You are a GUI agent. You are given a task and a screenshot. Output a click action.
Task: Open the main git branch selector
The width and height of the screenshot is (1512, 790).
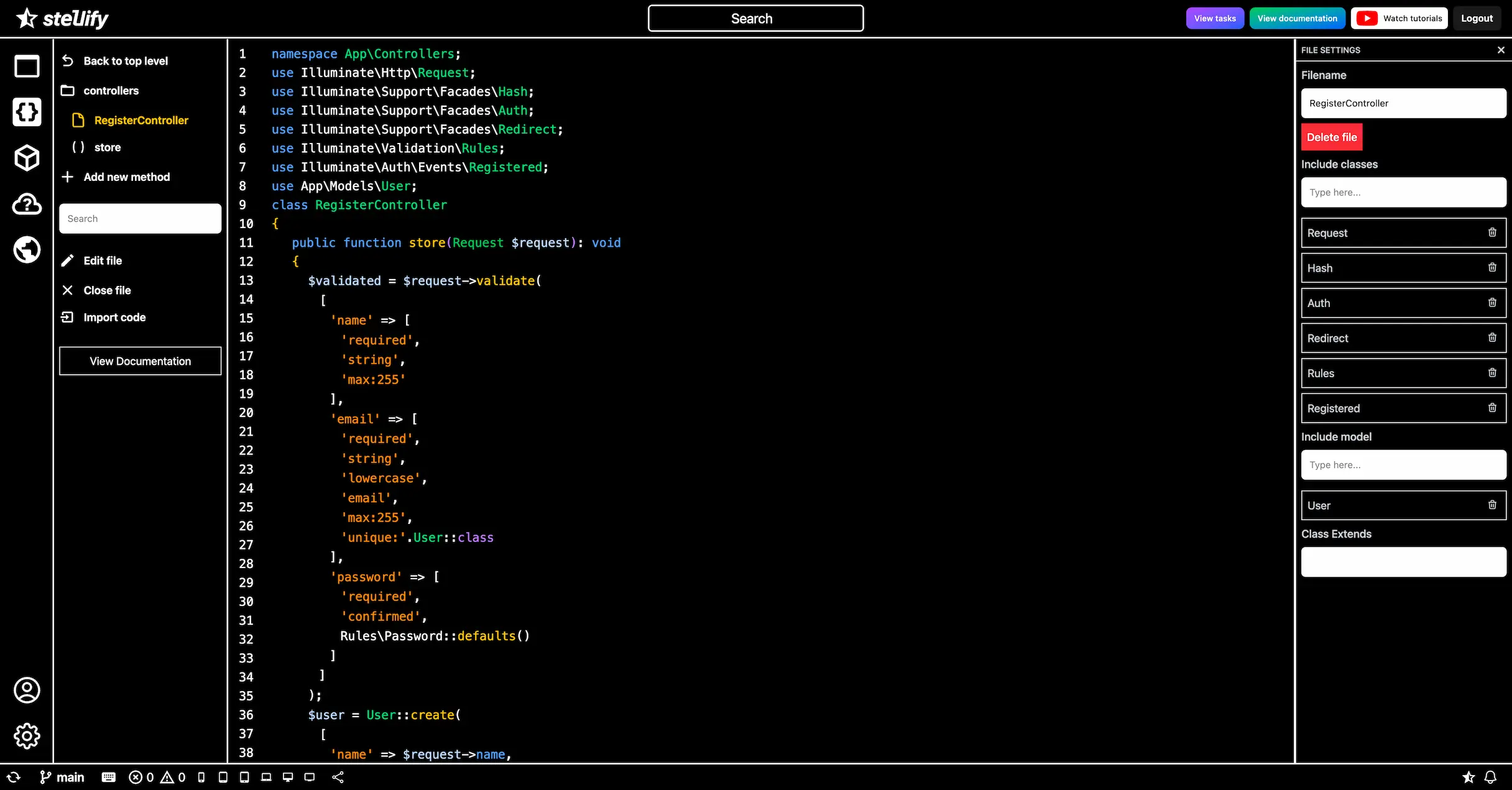[62, 777]
